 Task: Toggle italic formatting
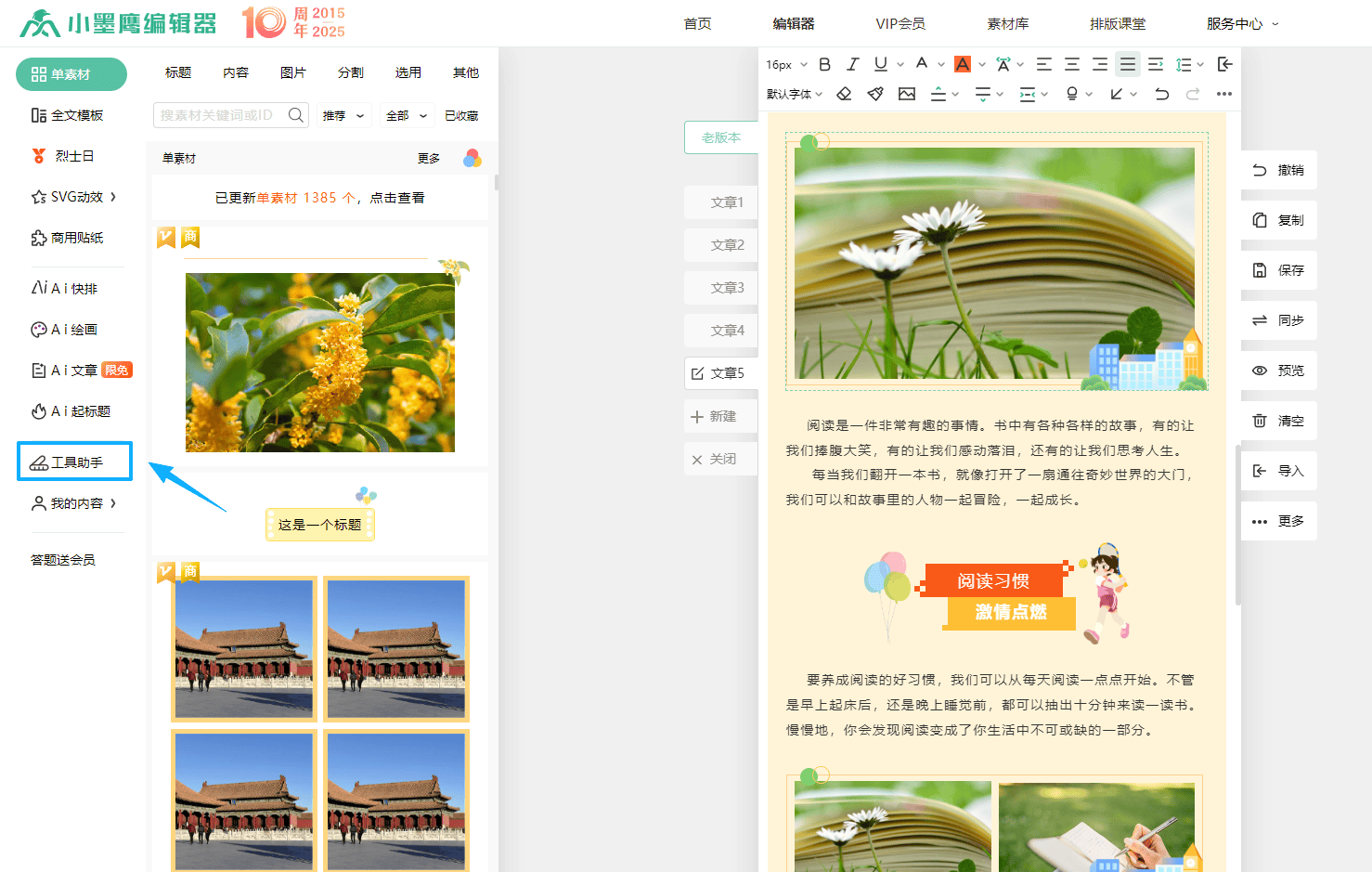tap(852, 64)
